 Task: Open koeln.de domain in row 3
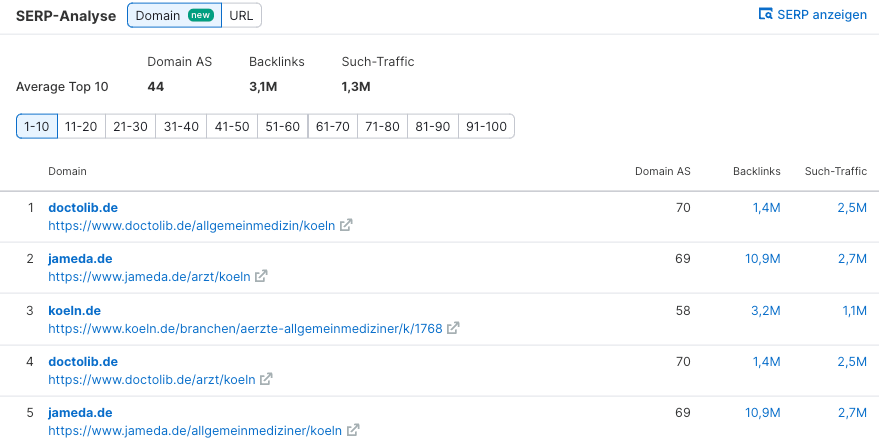coord(75,310)
